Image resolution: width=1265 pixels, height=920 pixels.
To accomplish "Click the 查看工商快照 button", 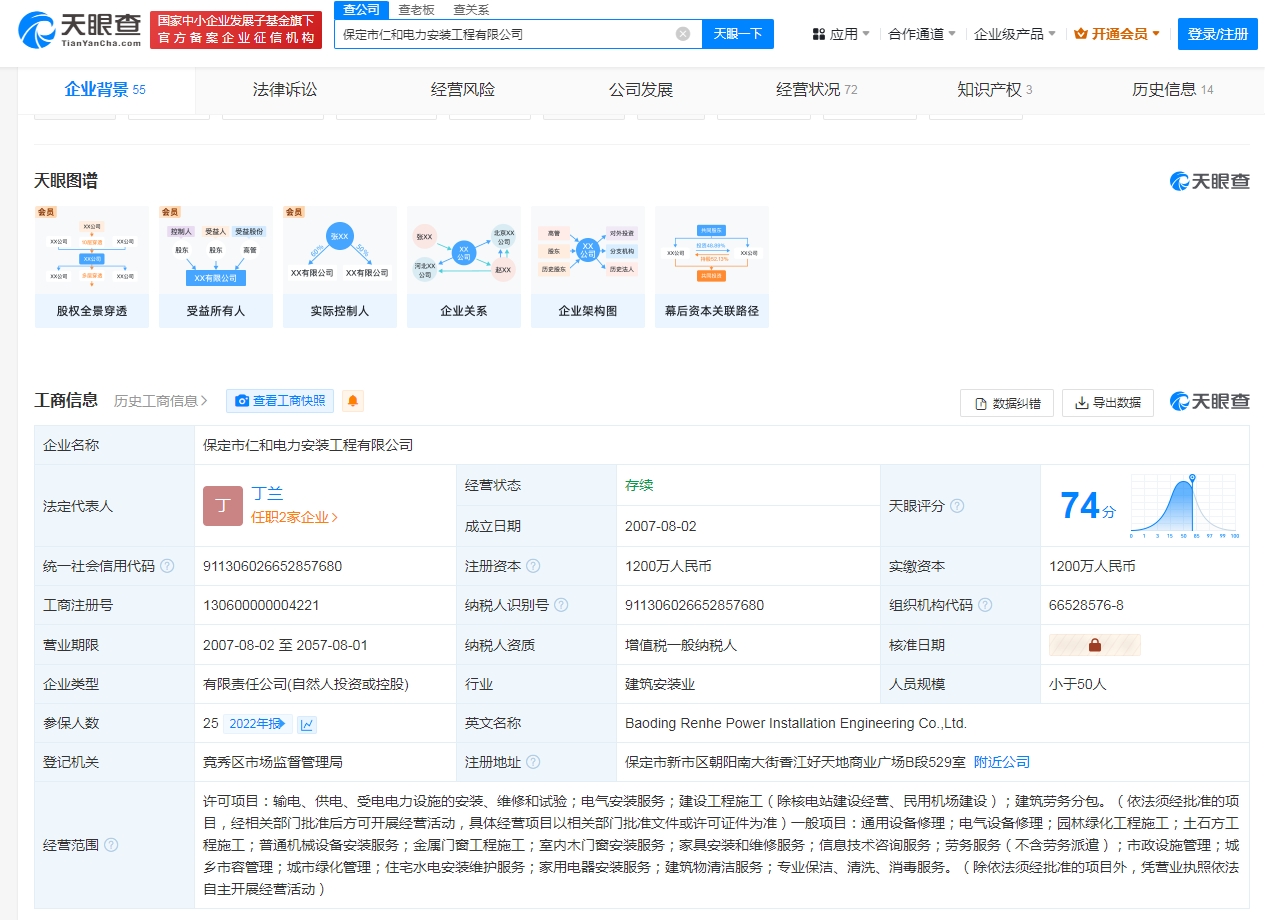I will 280,401.
